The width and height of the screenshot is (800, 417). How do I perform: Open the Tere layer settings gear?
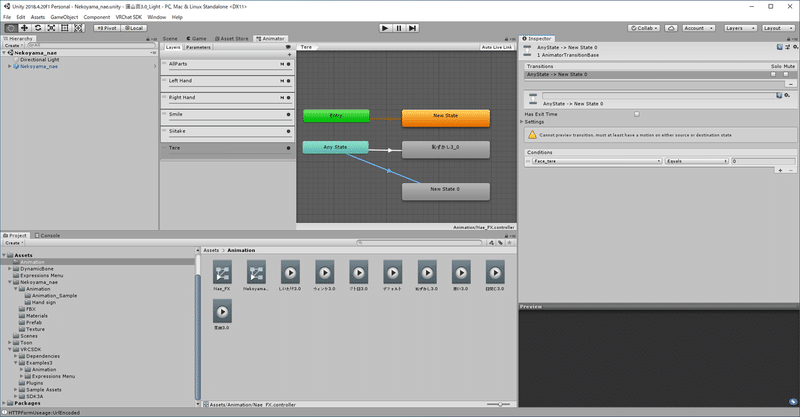click(289, 148)
